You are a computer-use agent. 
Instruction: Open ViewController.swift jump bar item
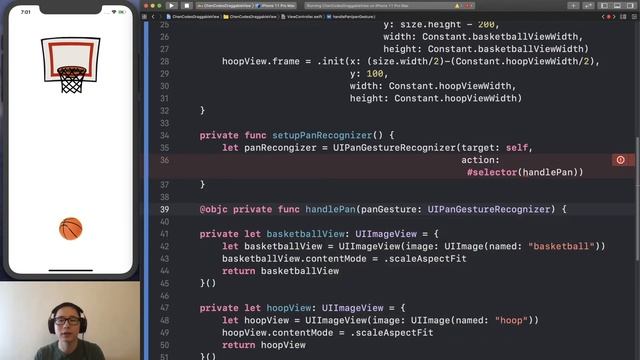pos(301,17)
